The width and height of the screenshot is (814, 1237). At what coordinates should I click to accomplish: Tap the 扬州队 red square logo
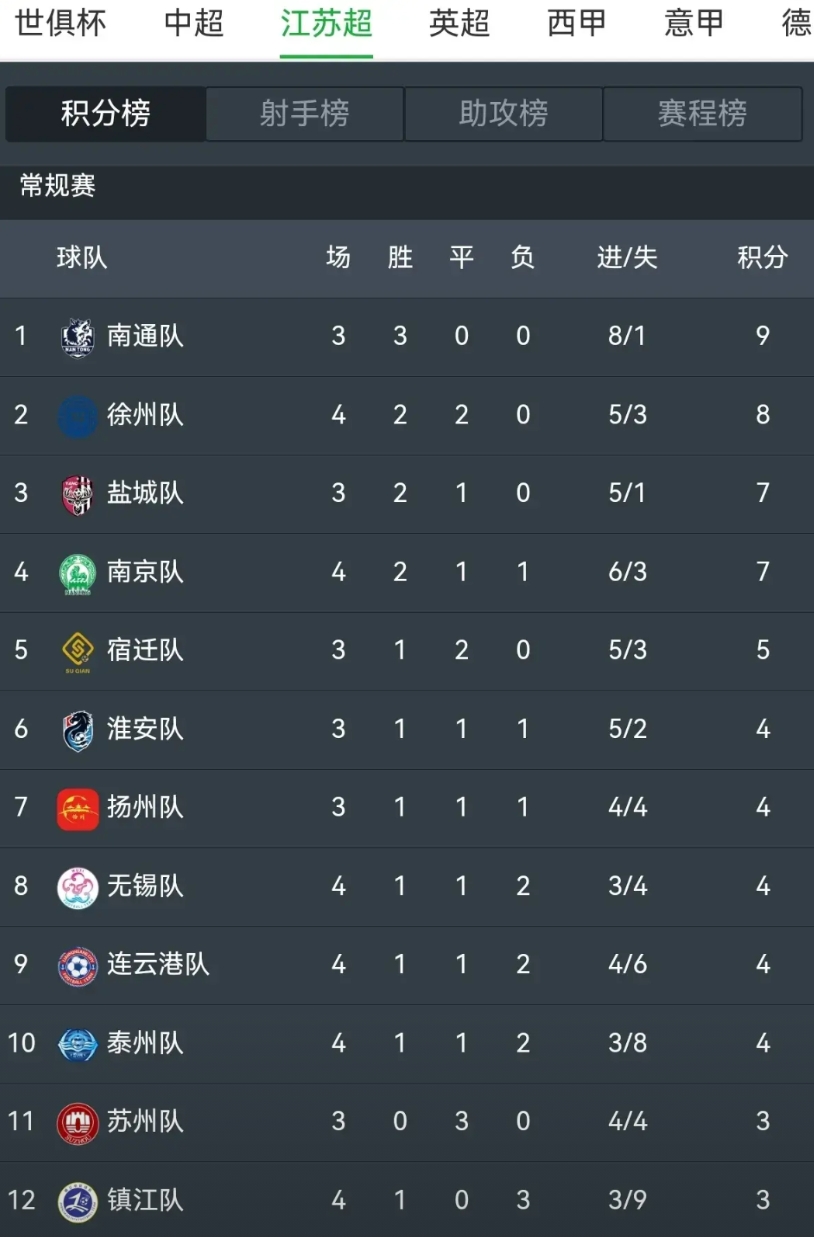pos(77,809)
